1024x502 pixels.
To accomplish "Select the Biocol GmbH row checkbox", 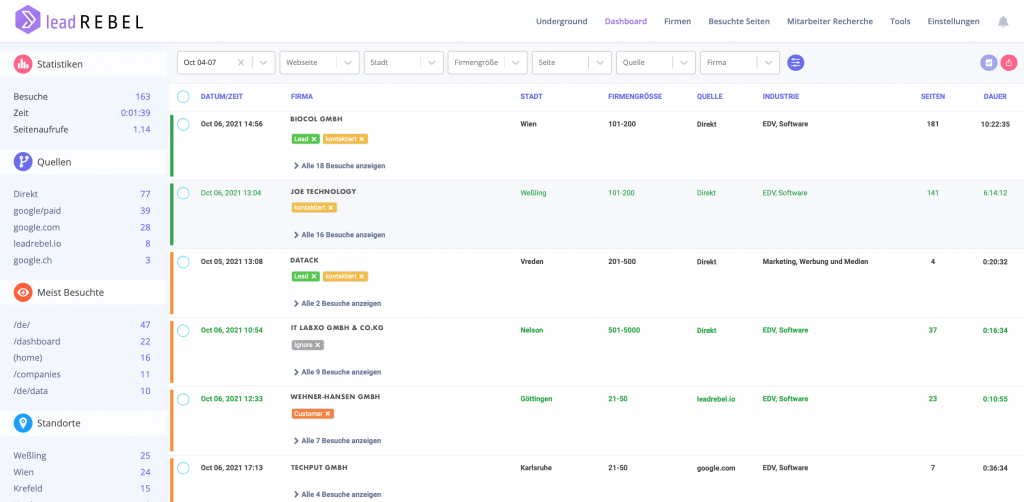I will click(x=183, y=124).
